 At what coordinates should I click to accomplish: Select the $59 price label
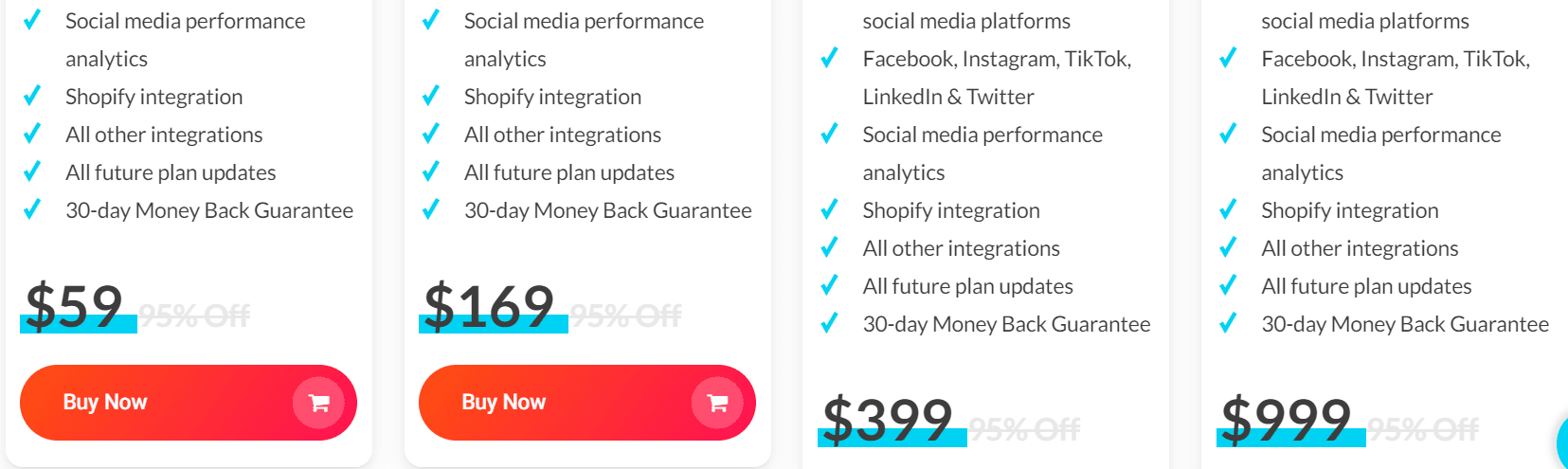coord(75,308)
